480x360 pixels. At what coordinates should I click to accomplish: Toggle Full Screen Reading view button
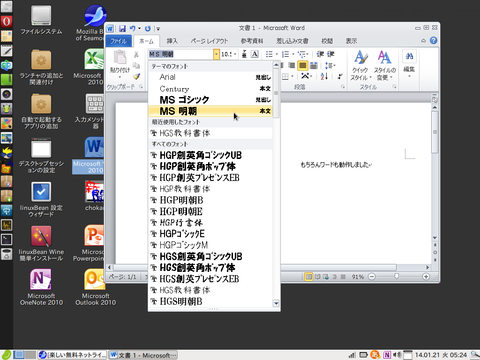click(318, 277)
